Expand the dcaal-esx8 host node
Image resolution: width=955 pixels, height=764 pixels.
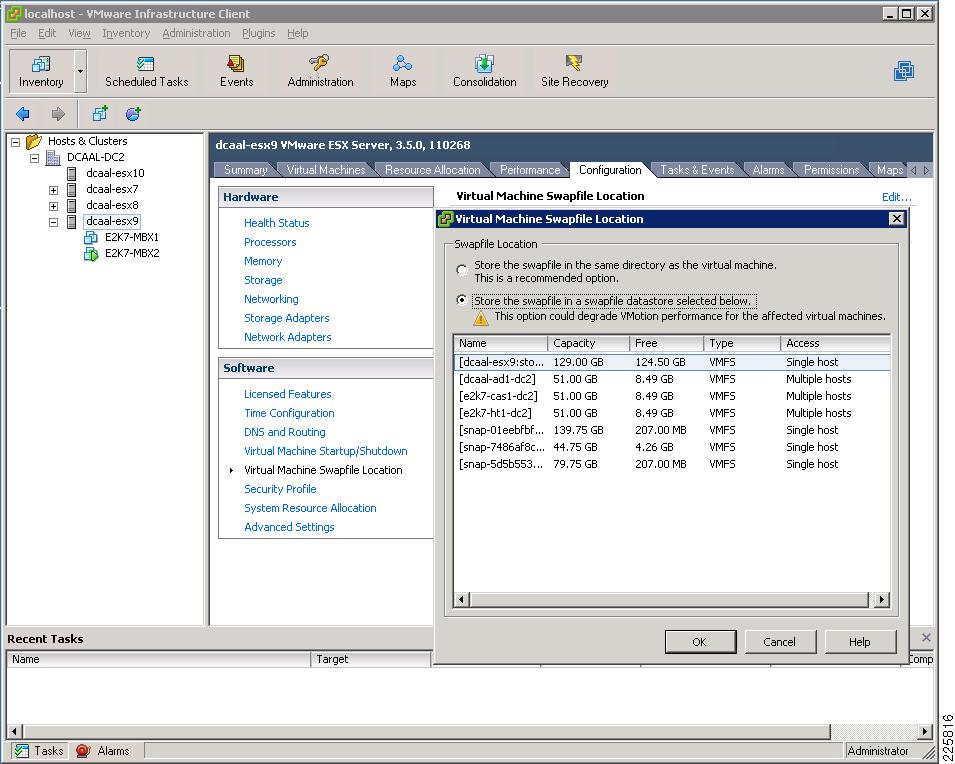coord(54,206)
